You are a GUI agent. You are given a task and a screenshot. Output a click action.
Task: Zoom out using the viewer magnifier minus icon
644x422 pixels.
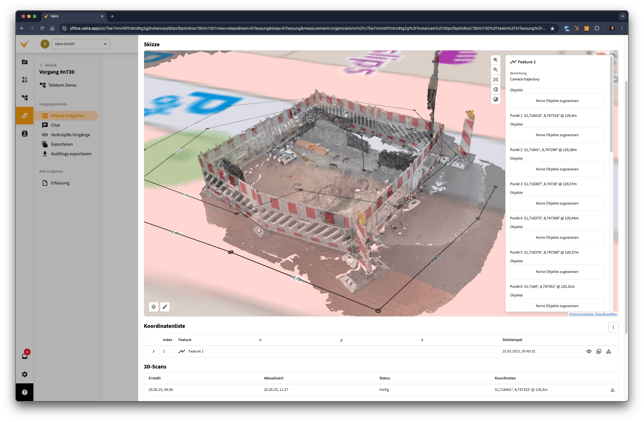[495, 70]
